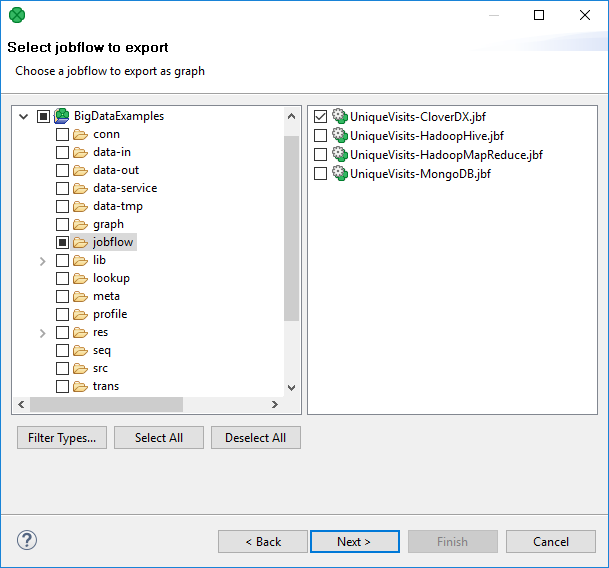Collapse the BigDataExamples project tree

(24, 116)
